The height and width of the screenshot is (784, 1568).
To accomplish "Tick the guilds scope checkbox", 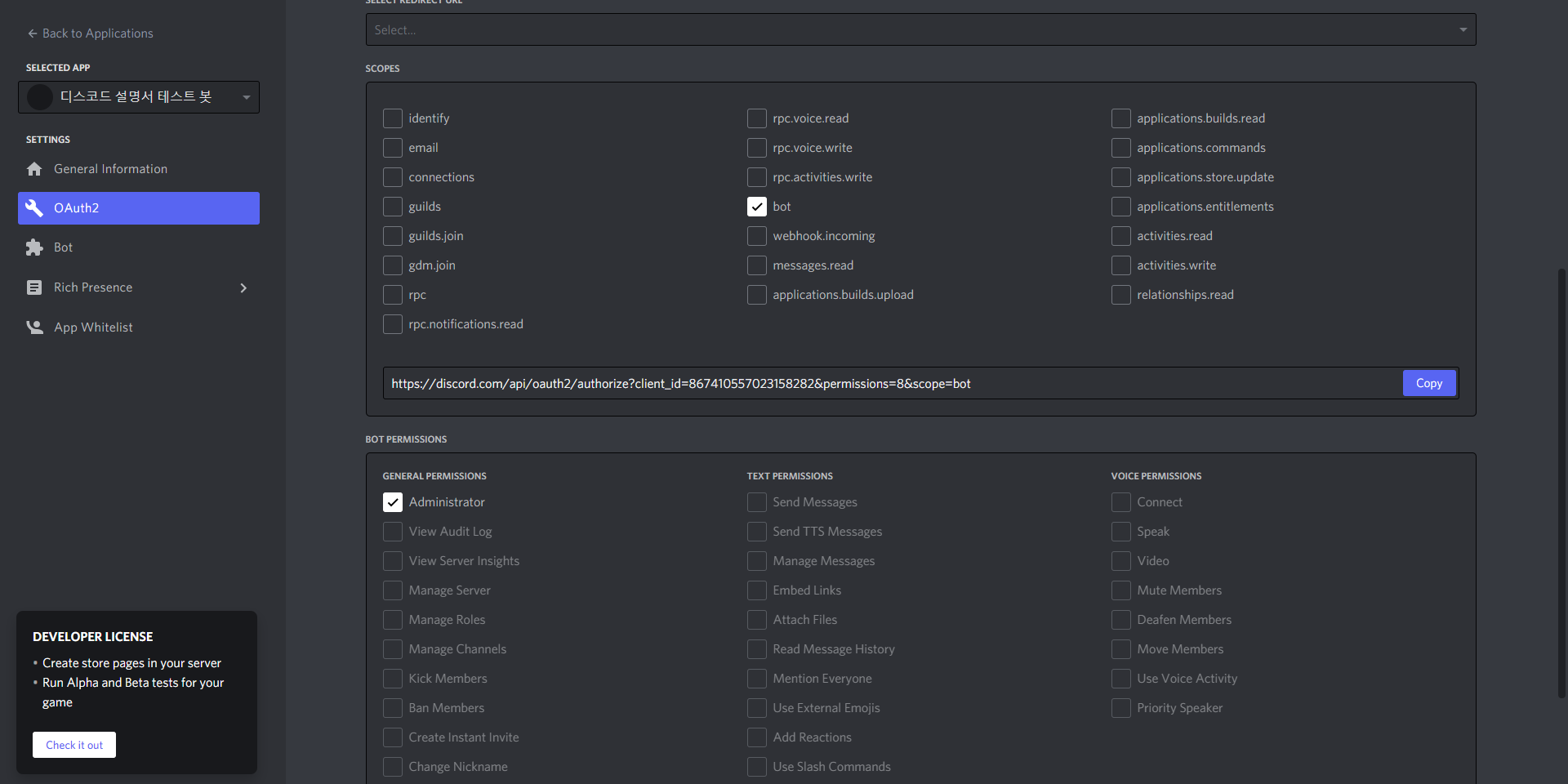I will [x=393, y=207].
